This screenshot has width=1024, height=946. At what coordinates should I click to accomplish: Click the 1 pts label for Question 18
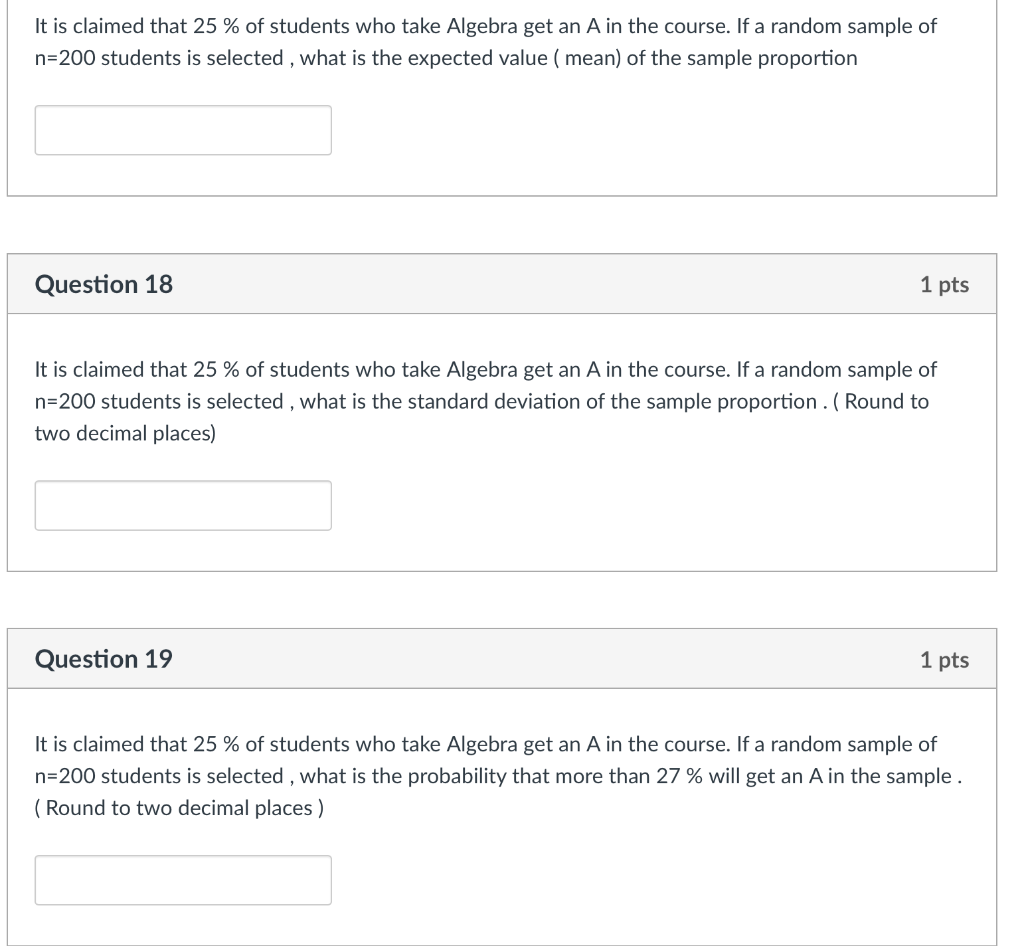(946, 284)
